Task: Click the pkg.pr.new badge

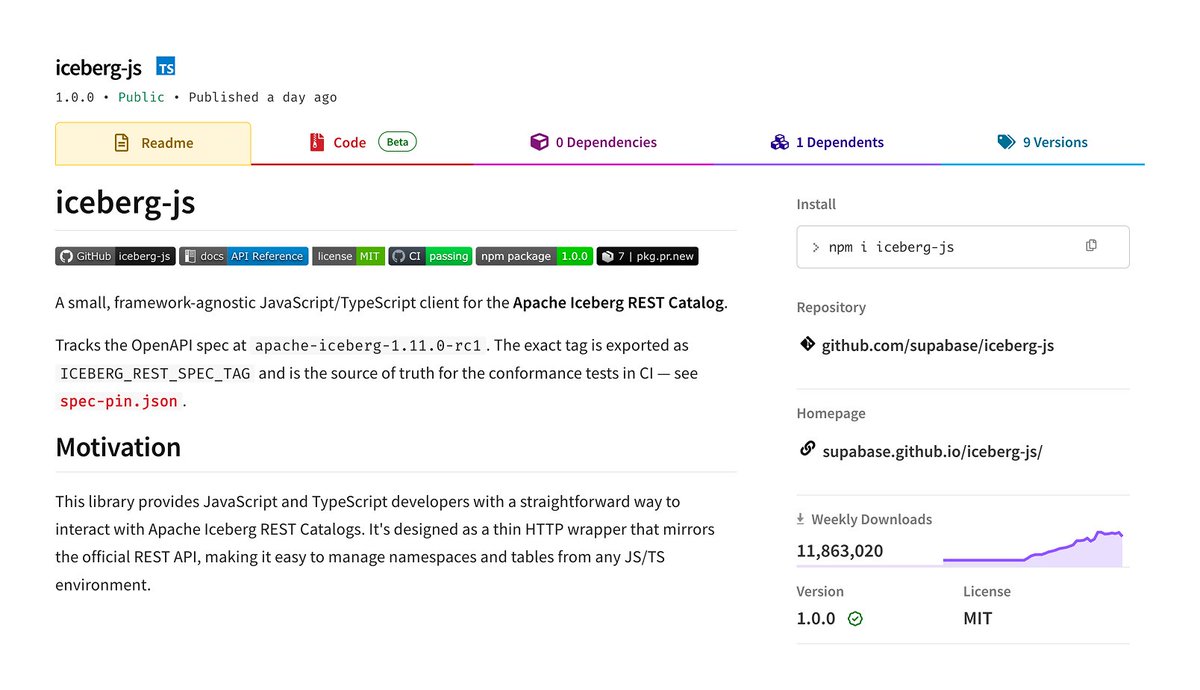Action: [647, 256]
